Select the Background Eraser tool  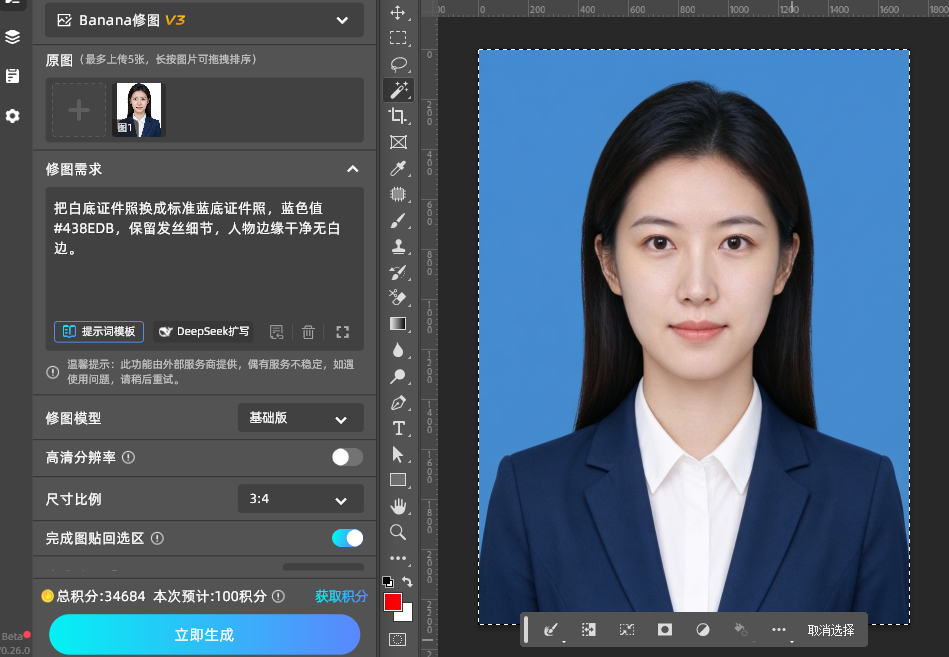[398, 298]
